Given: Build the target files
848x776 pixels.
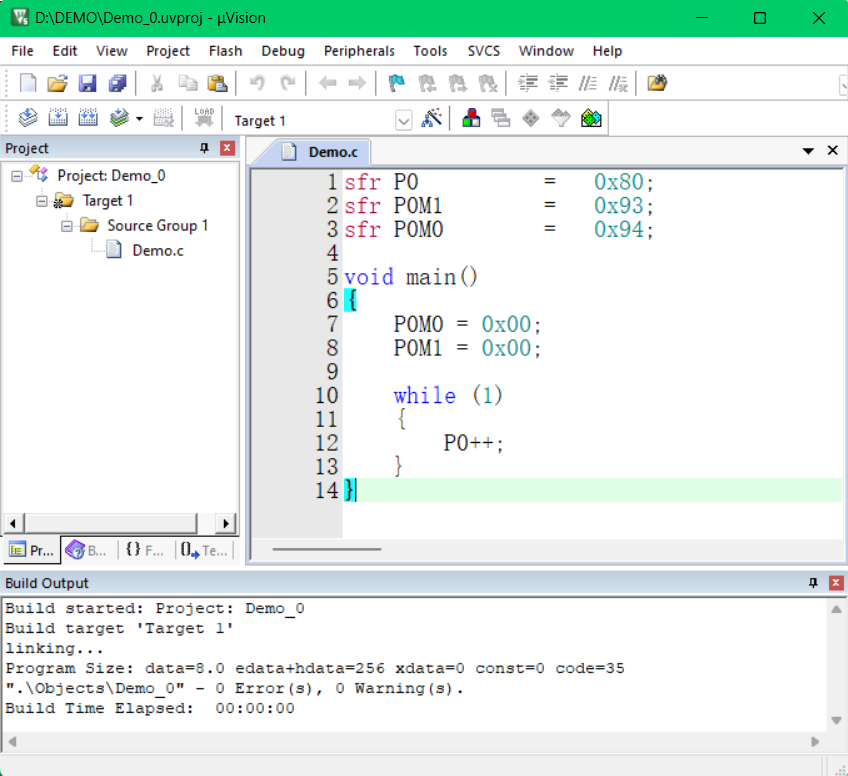Looking at the screenshot, I should pyautogui.click(x=58, y=117).
